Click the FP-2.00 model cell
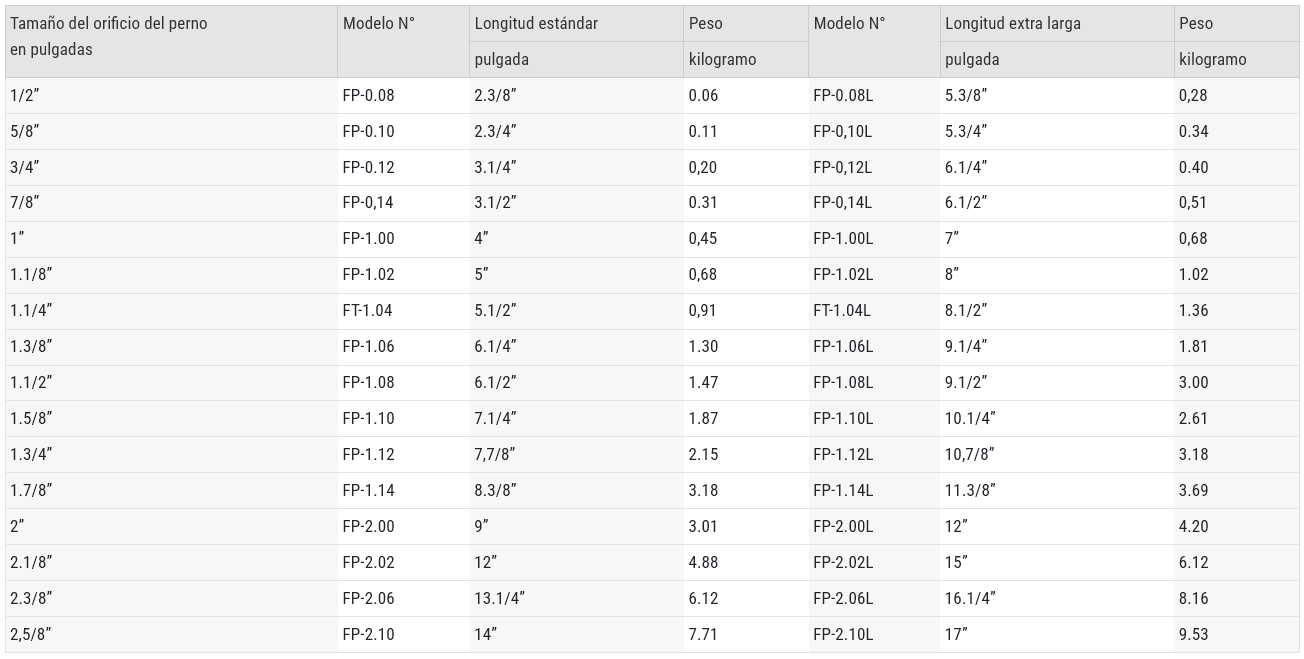1304x659 pixels. [403, 526]
